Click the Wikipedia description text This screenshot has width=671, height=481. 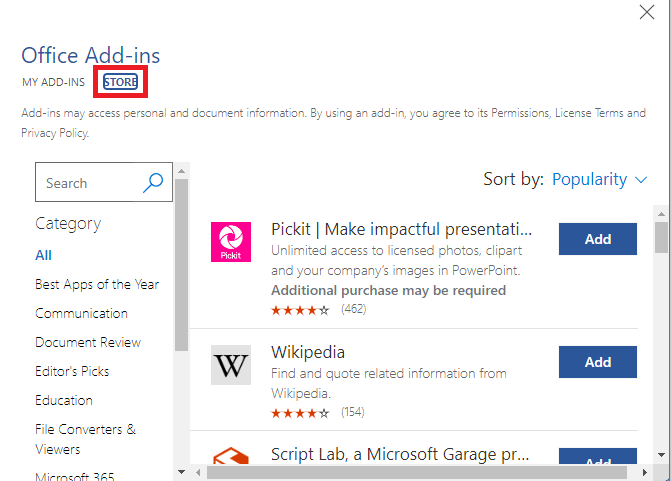coord(389,383)
